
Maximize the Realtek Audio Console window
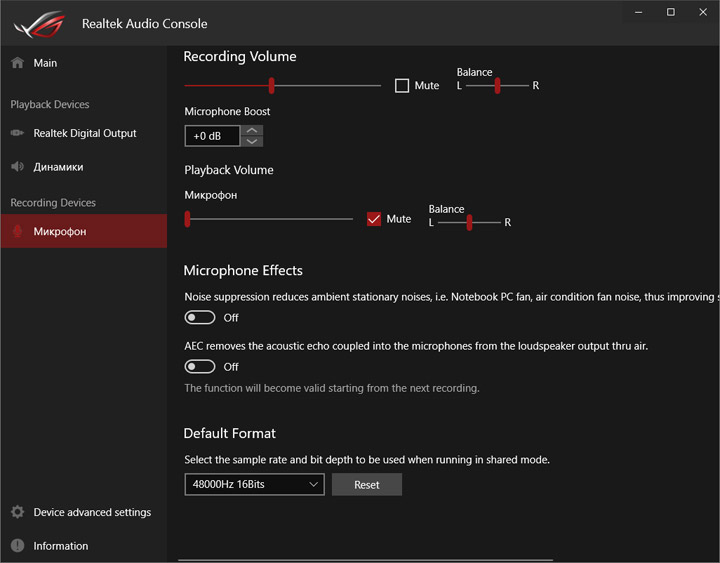click(671, 12)
